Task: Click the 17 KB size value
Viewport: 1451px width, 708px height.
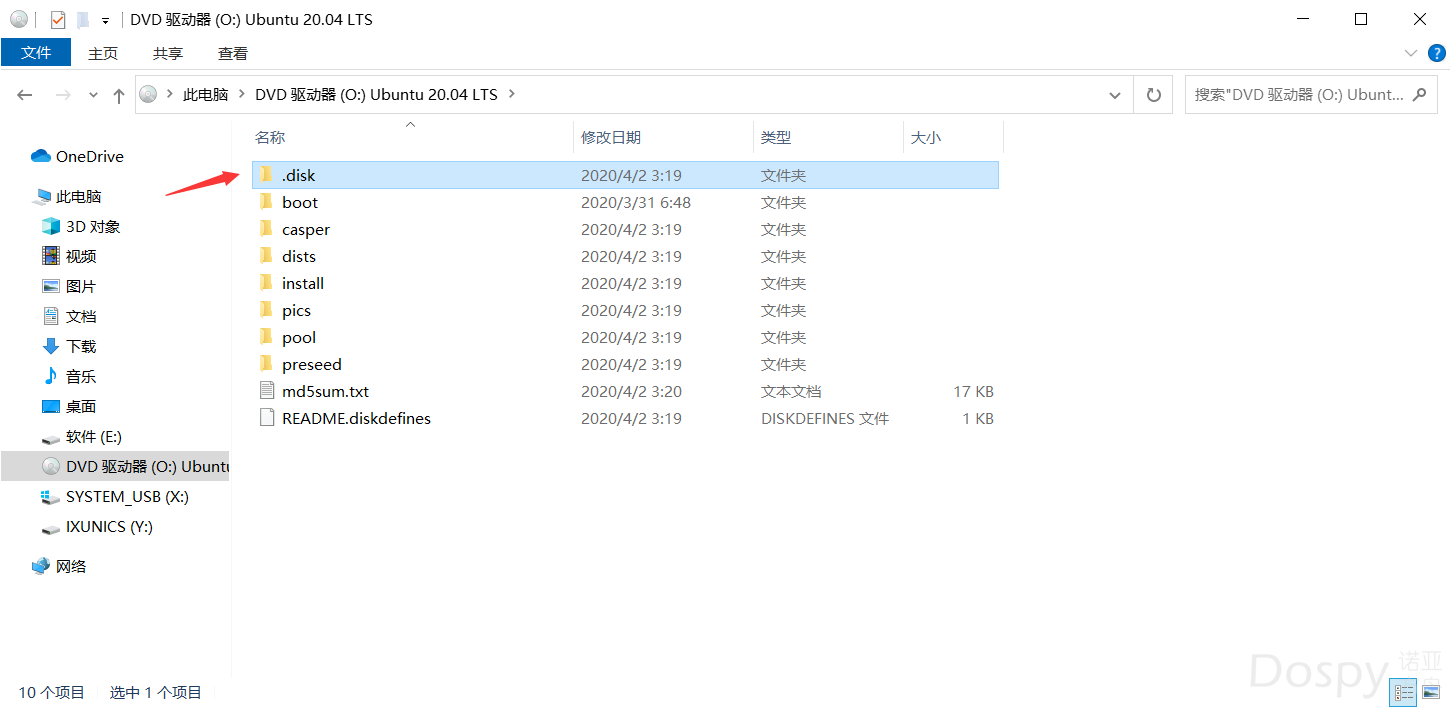Action: point(973,391)
